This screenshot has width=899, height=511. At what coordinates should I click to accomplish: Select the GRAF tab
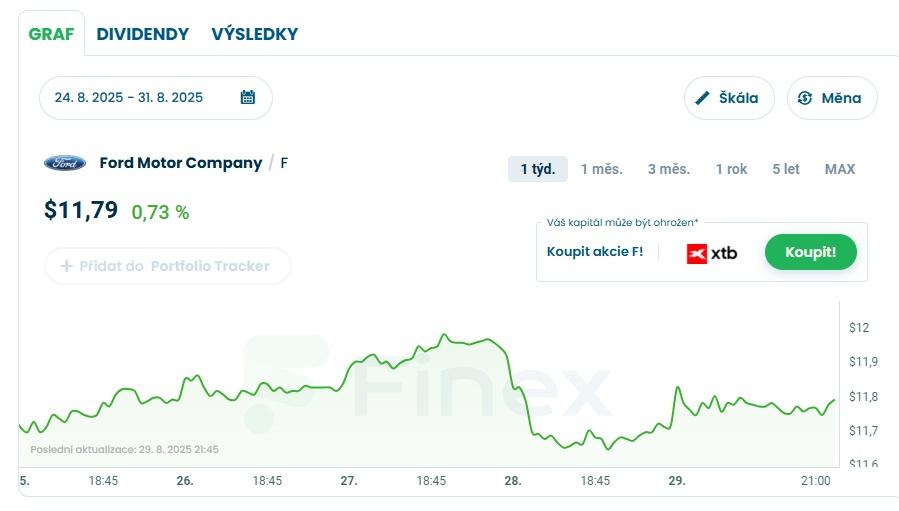(x=51, y=34)
